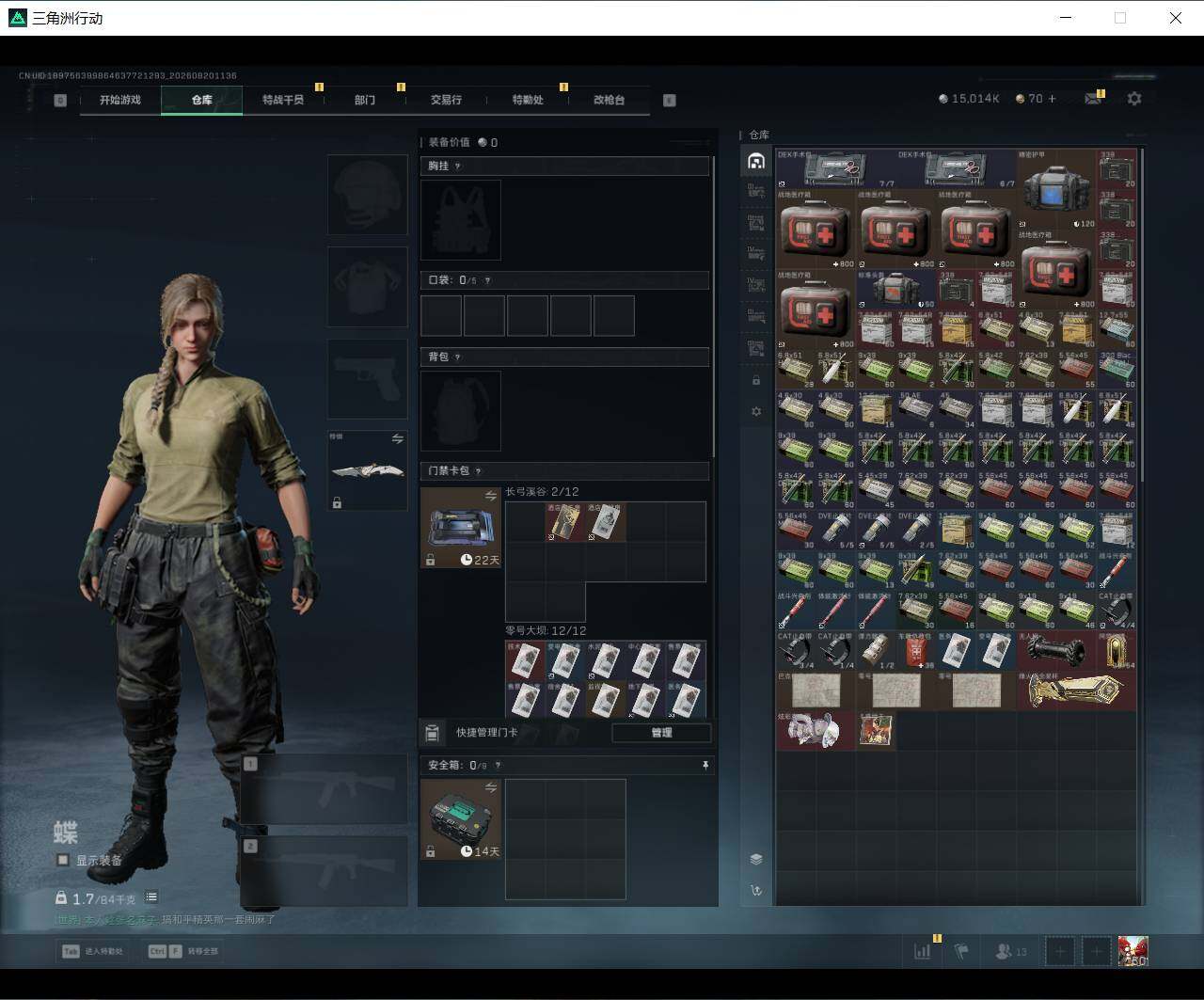
Task: Open the friends list icon showing 13
Action: [1010, 951]
